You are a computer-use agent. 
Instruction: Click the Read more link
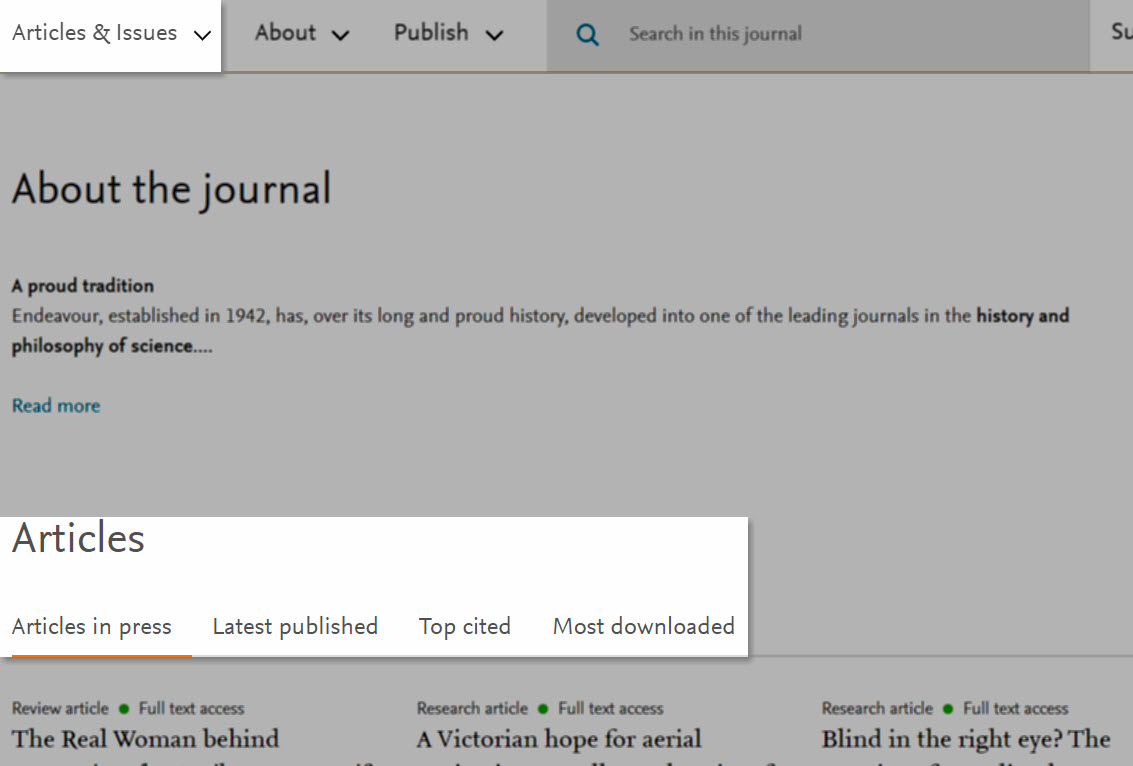[55, 405]
